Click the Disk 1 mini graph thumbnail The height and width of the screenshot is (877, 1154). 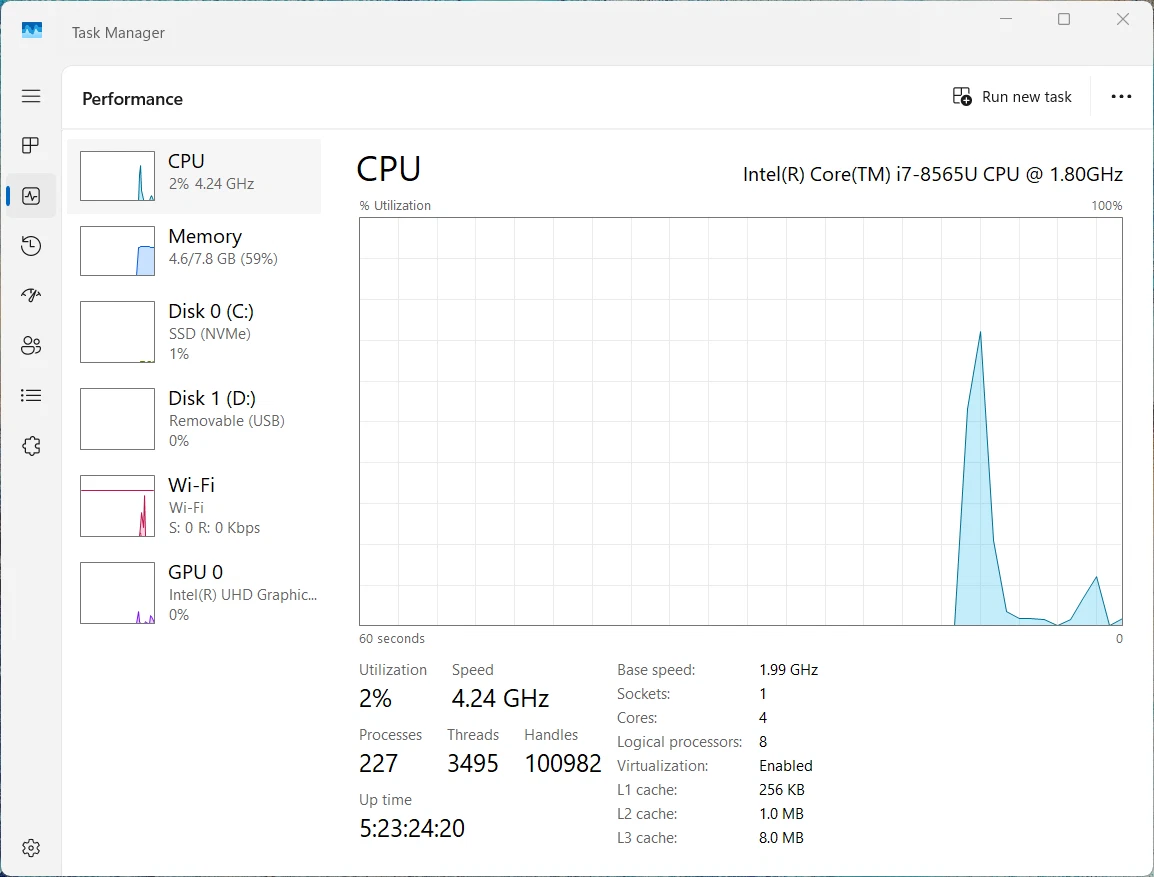(x=118, y=419)
